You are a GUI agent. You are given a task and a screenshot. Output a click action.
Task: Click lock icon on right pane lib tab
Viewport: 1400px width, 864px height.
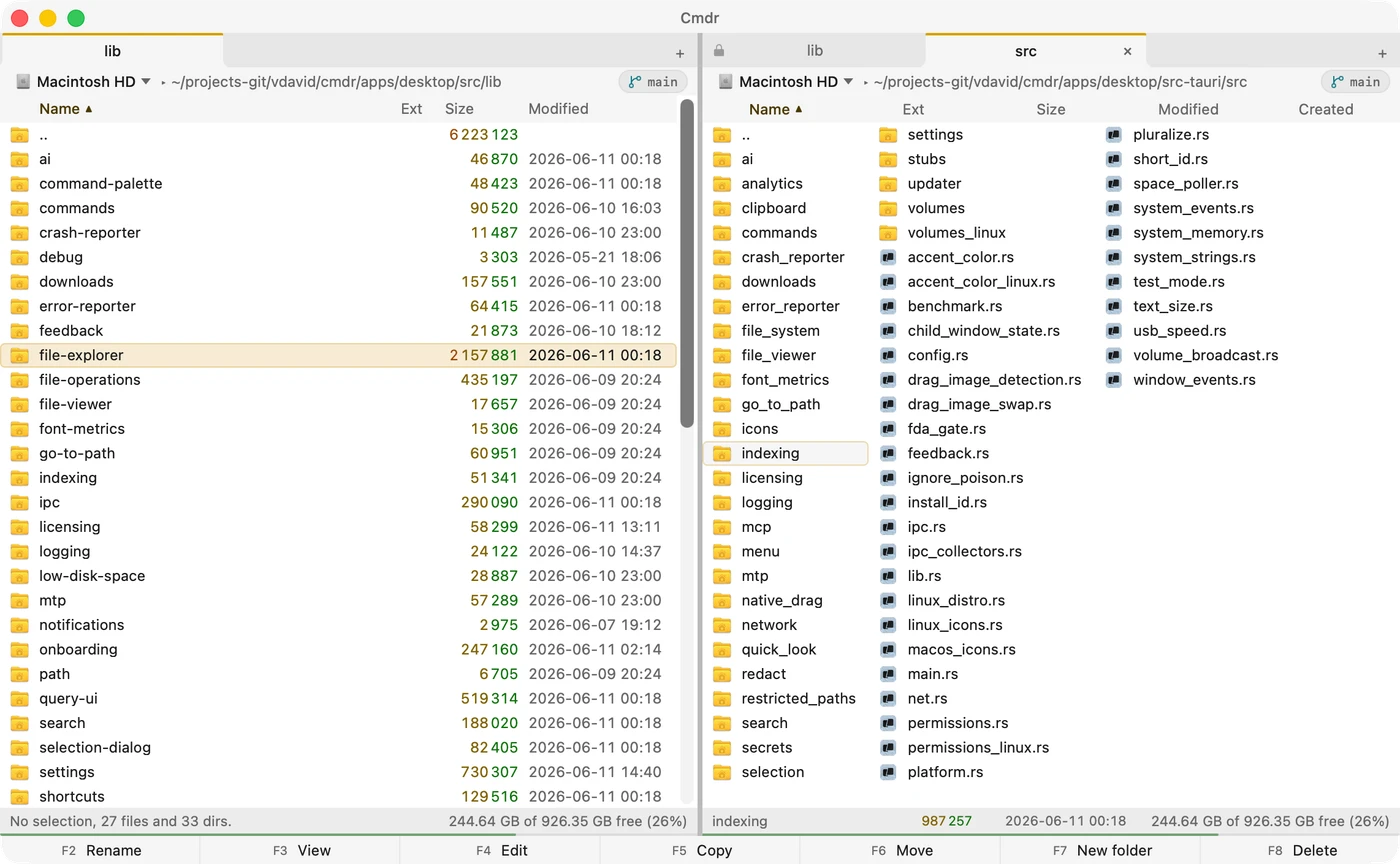pyautogui.click(x=719, y=51)
